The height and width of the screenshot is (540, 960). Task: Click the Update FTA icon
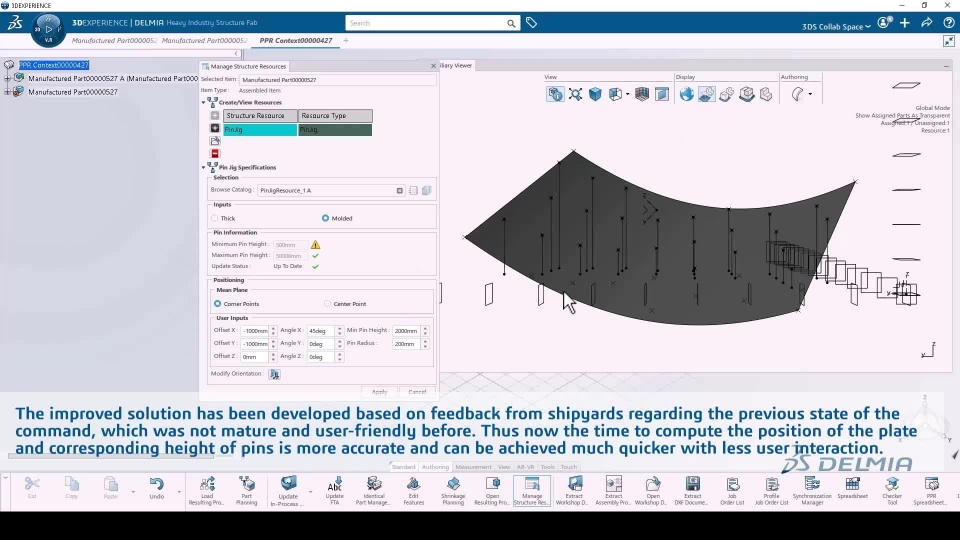point(334,490)
